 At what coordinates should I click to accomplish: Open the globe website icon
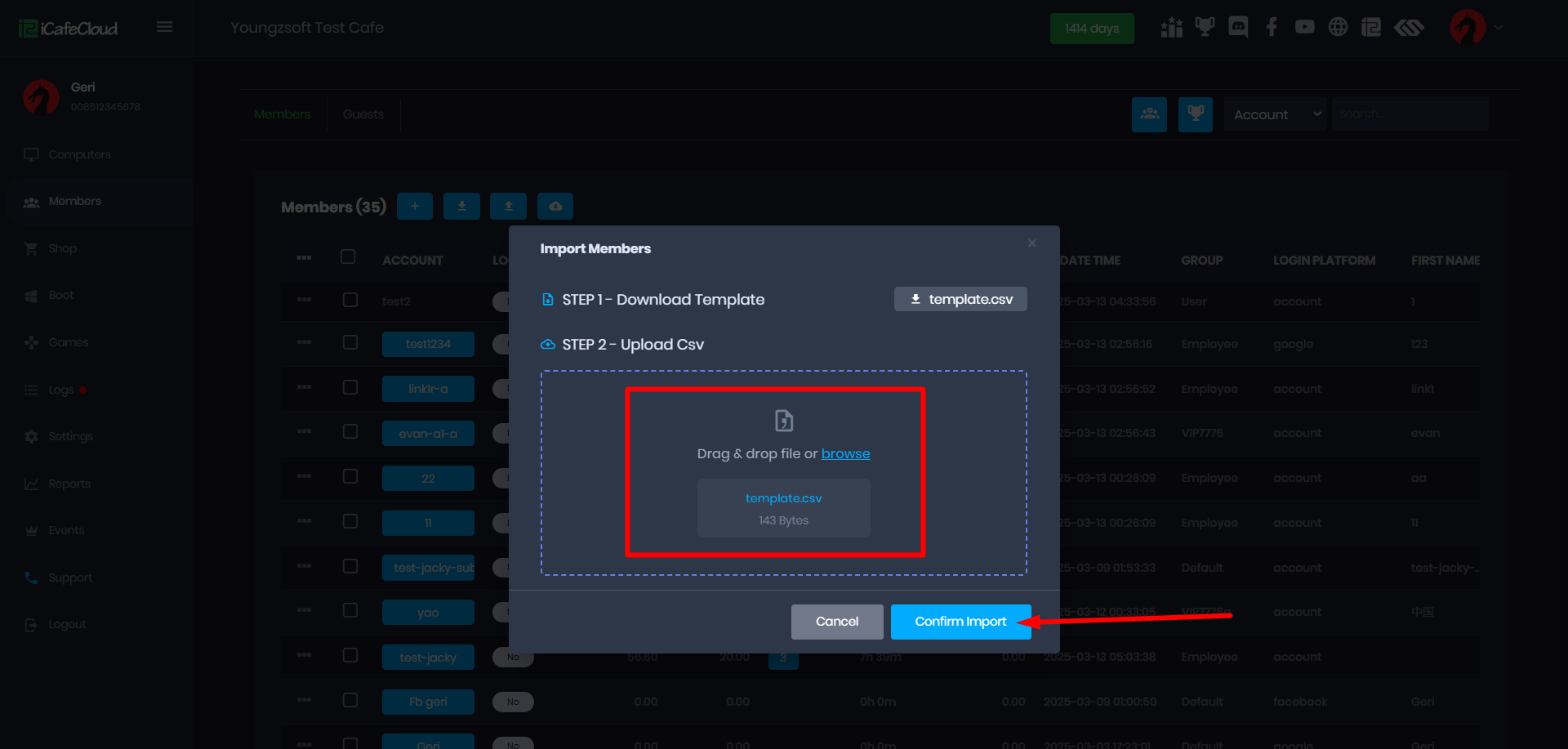pos(1338,28)
